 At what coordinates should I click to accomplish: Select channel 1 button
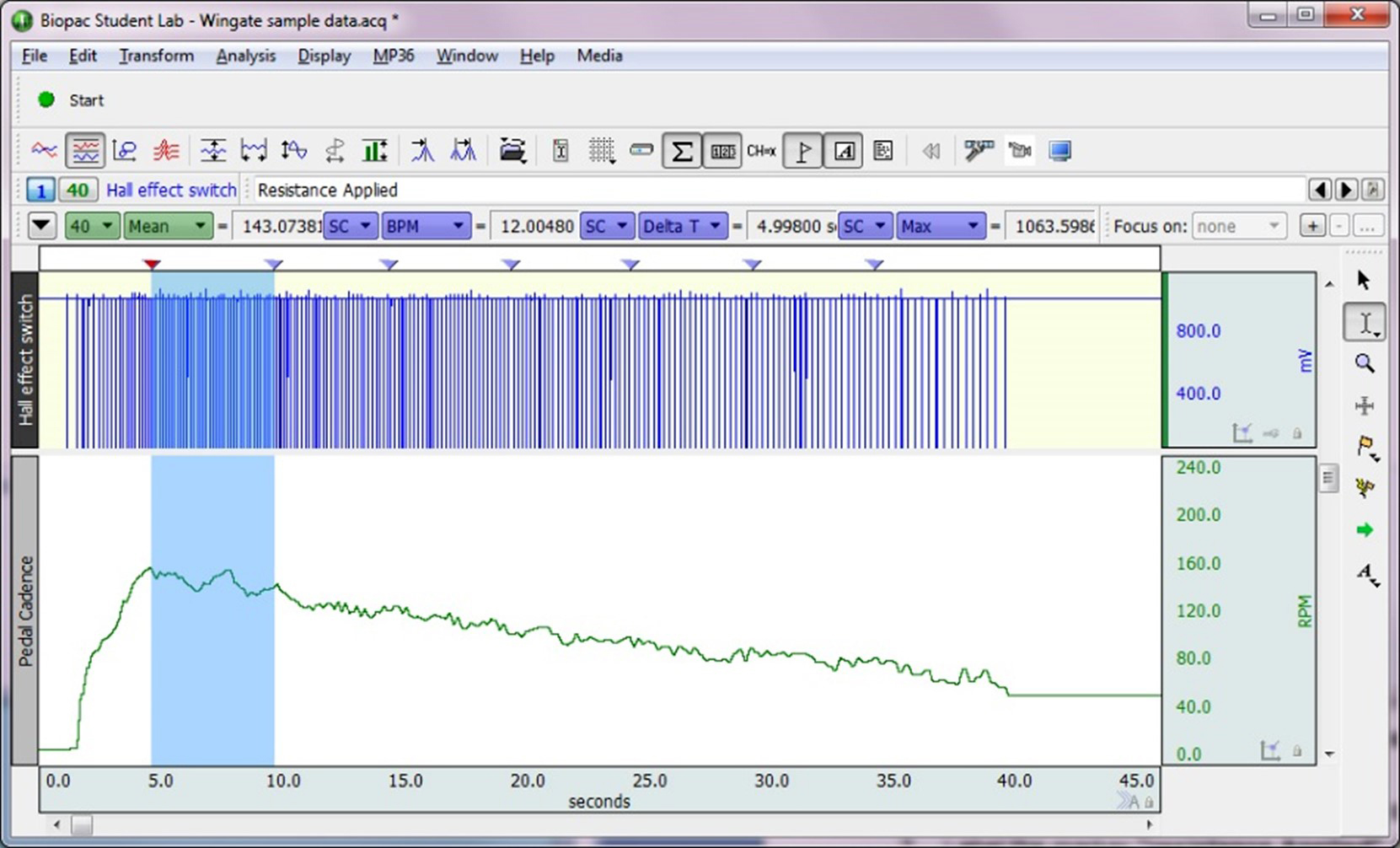pyautogui.click(x=40, y=190)
